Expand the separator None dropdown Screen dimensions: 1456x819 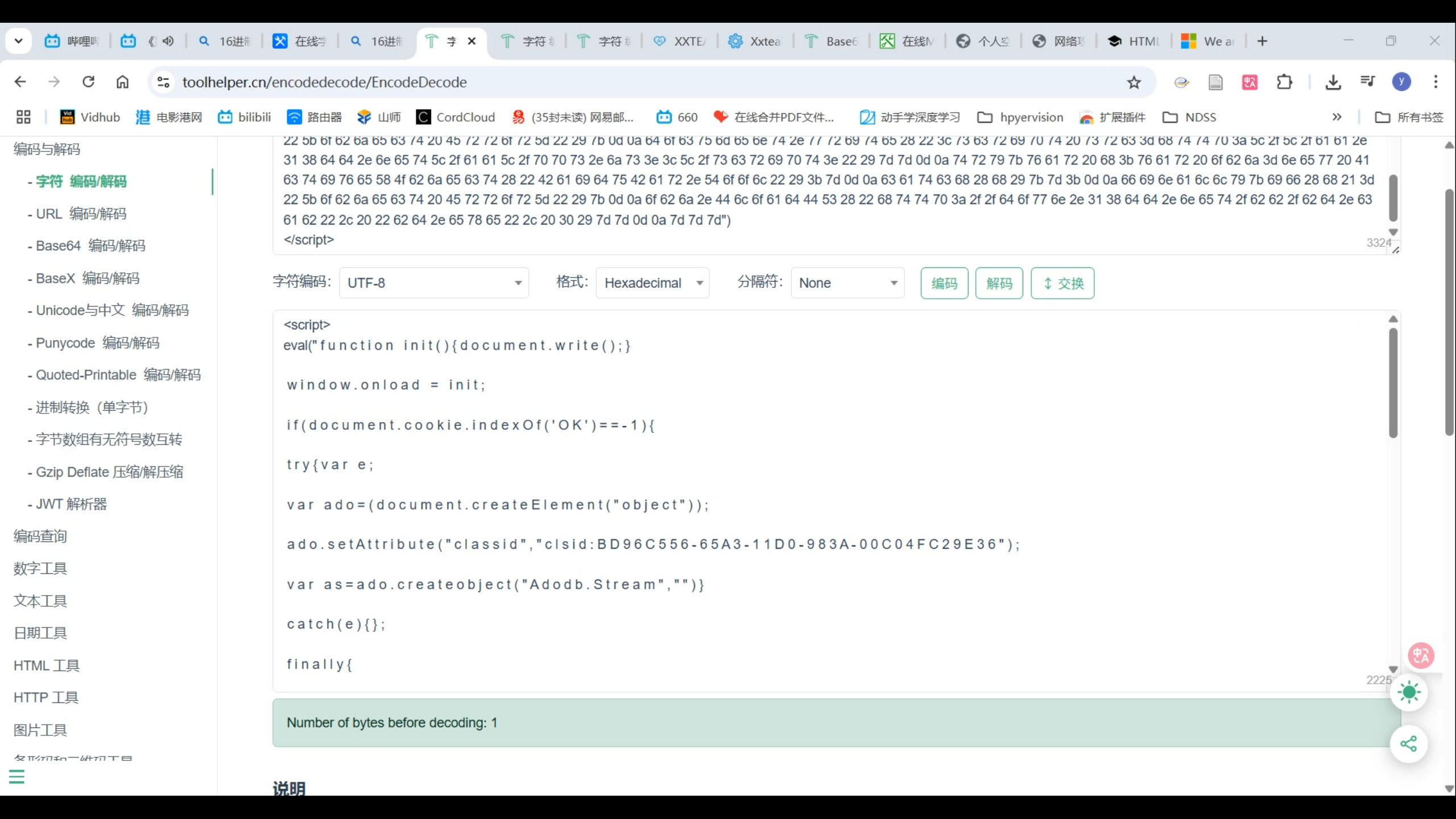[x=847, y=283]
